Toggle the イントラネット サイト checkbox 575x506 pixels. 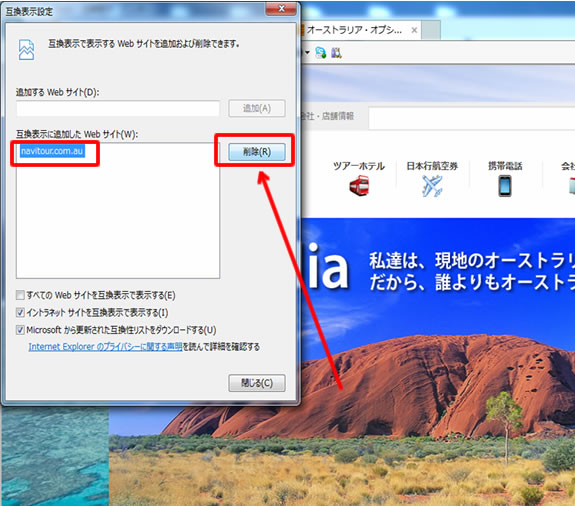20,312
